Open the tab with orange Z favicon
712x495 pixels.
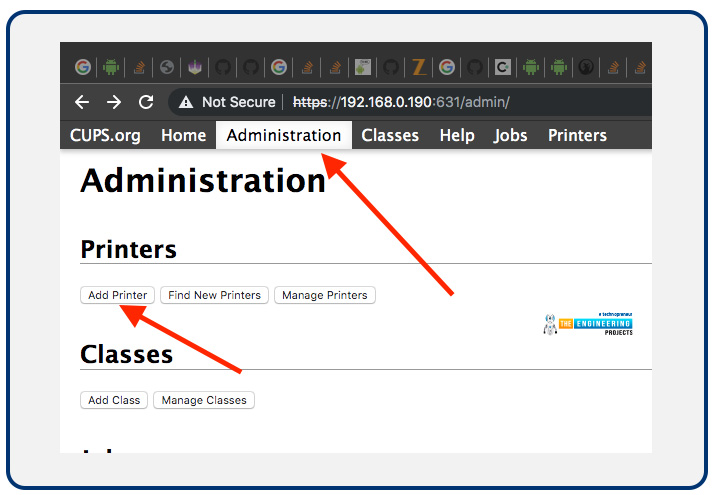(x=419, y=67)
